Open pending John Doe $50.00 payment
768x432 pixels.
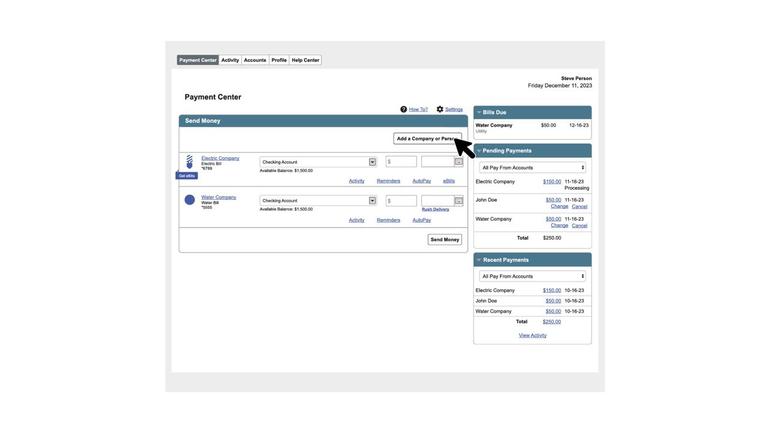pos(553,200)
